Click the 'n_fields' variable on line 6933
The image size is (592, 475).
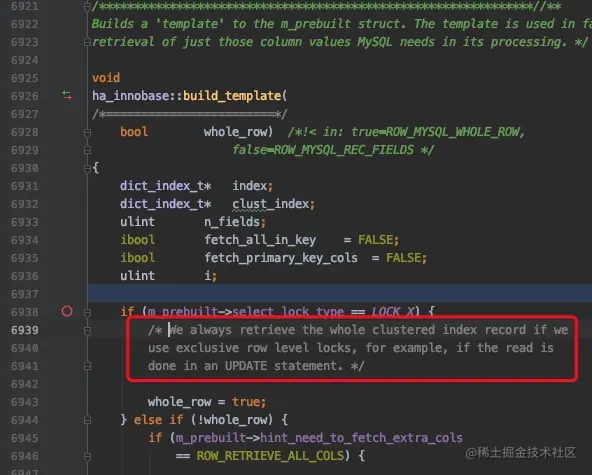(232, 222)
